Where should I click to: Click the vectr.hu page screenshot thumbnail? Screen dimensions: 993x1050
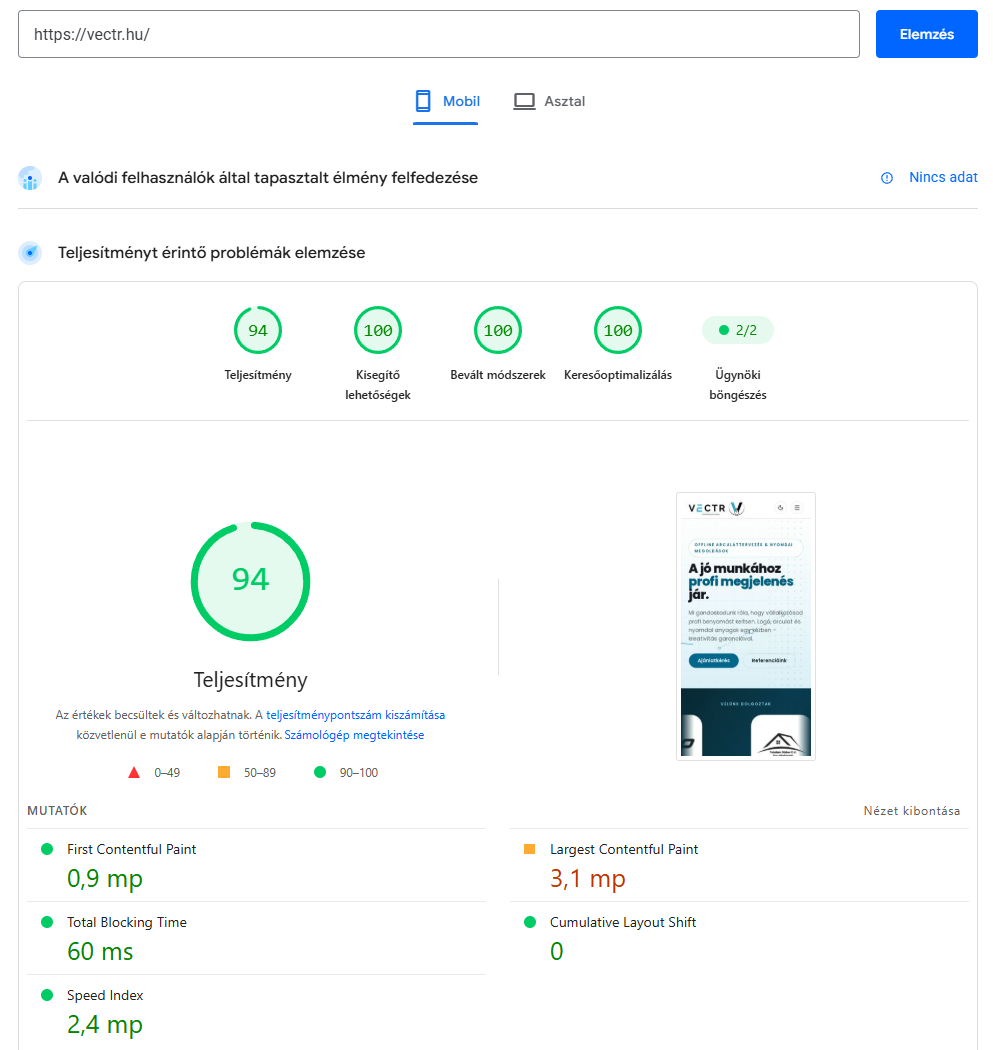point(746,626)
